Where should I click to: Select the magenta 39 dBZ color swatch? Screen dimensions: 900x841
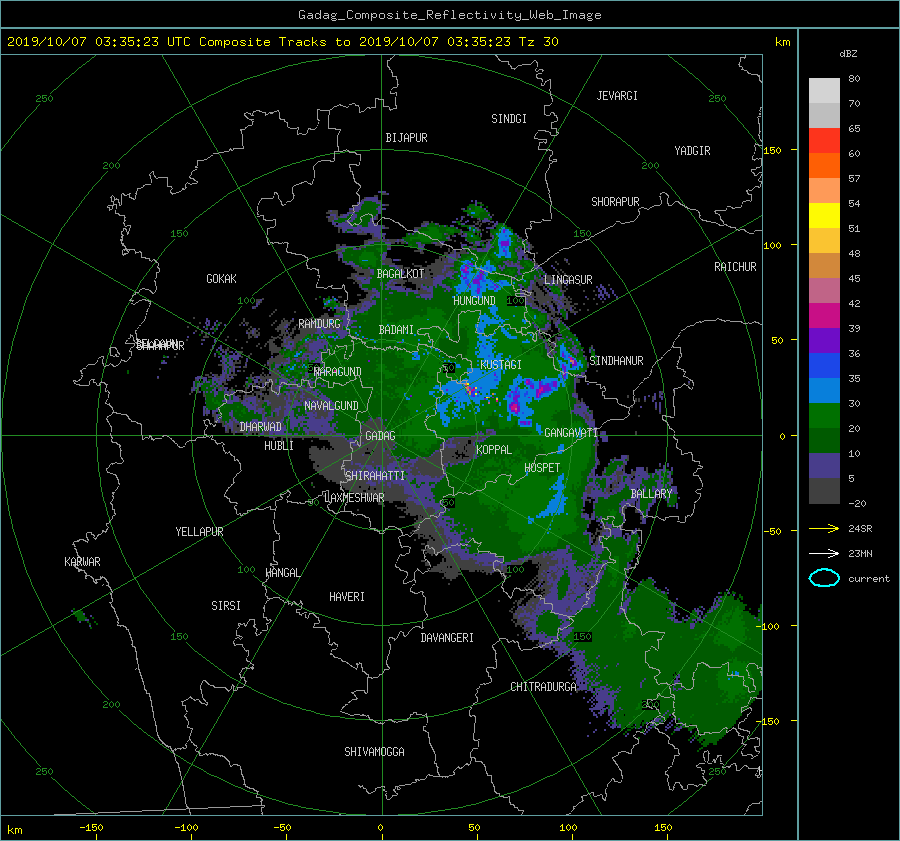point(824,315)
